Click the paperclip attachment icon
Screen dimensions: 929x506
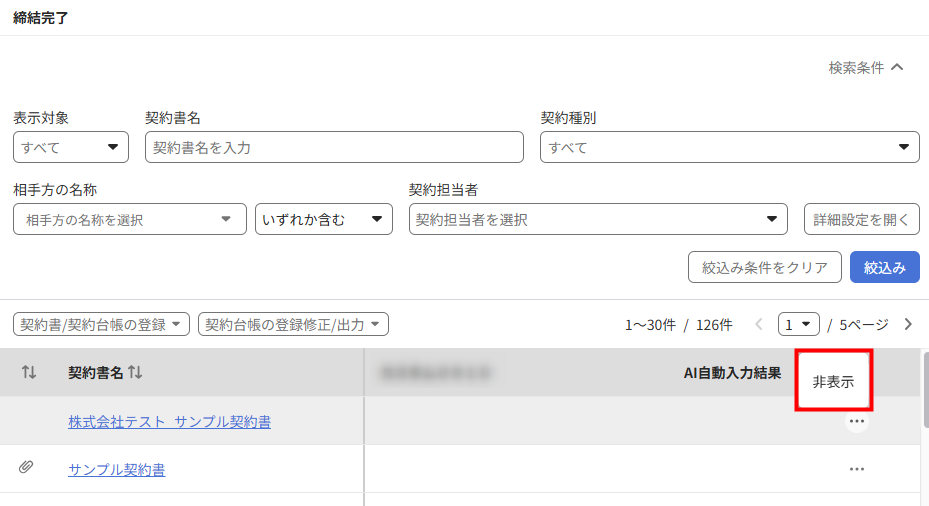(26, 468)
